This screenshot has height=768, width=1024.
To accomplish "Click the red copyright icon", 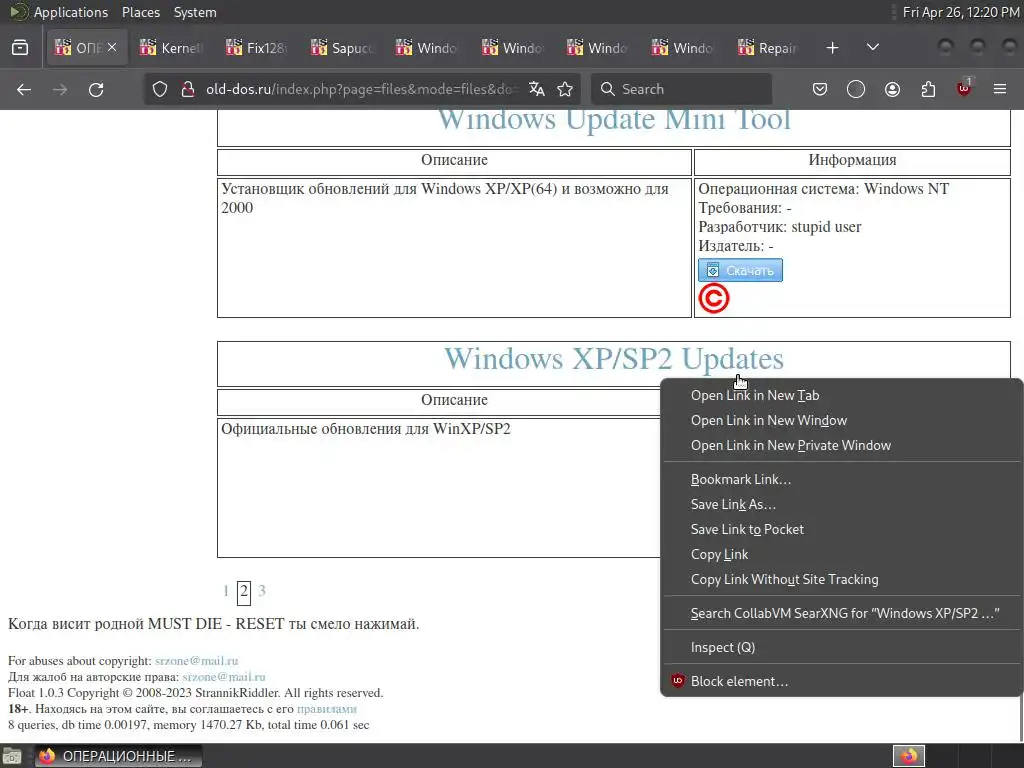I will 713,299.
